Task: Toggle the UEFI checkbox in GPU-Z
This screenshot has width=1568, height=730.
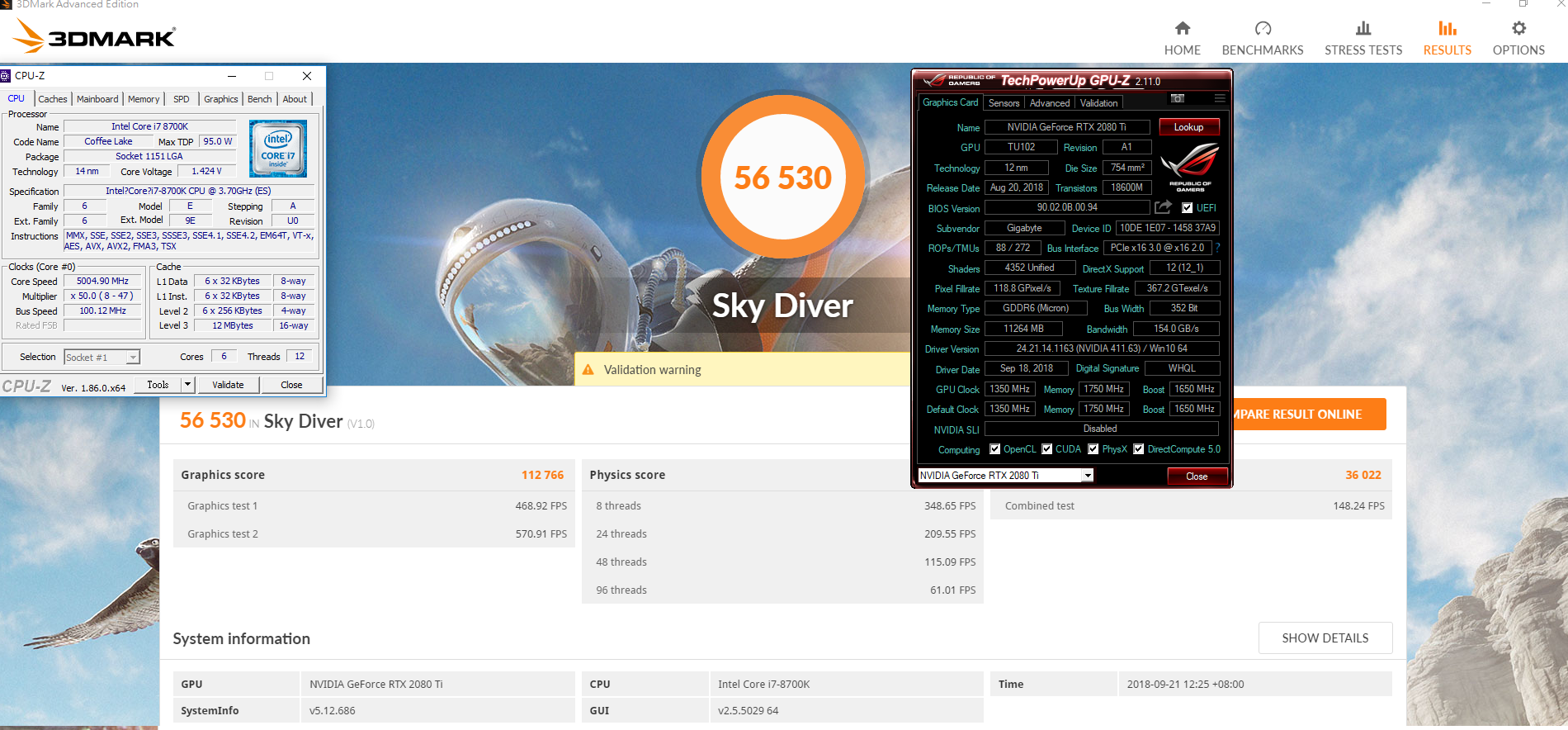Action: pos(1187,208)
